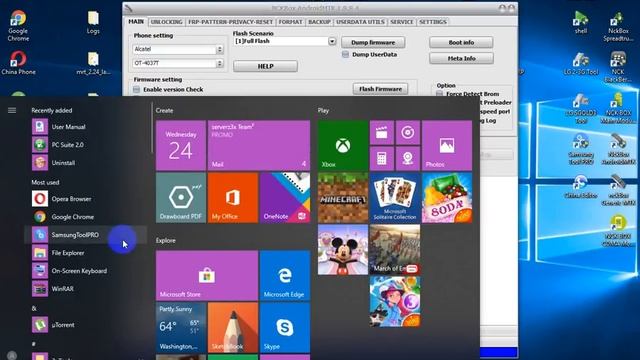Open the BACKUP tab in NCKBox
Screen dimensions: 640x360
319,22
